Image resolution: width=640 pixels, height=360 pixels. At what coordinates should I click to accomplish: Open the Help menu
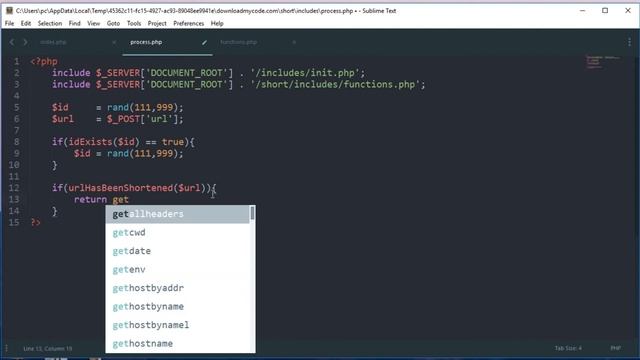217,23
